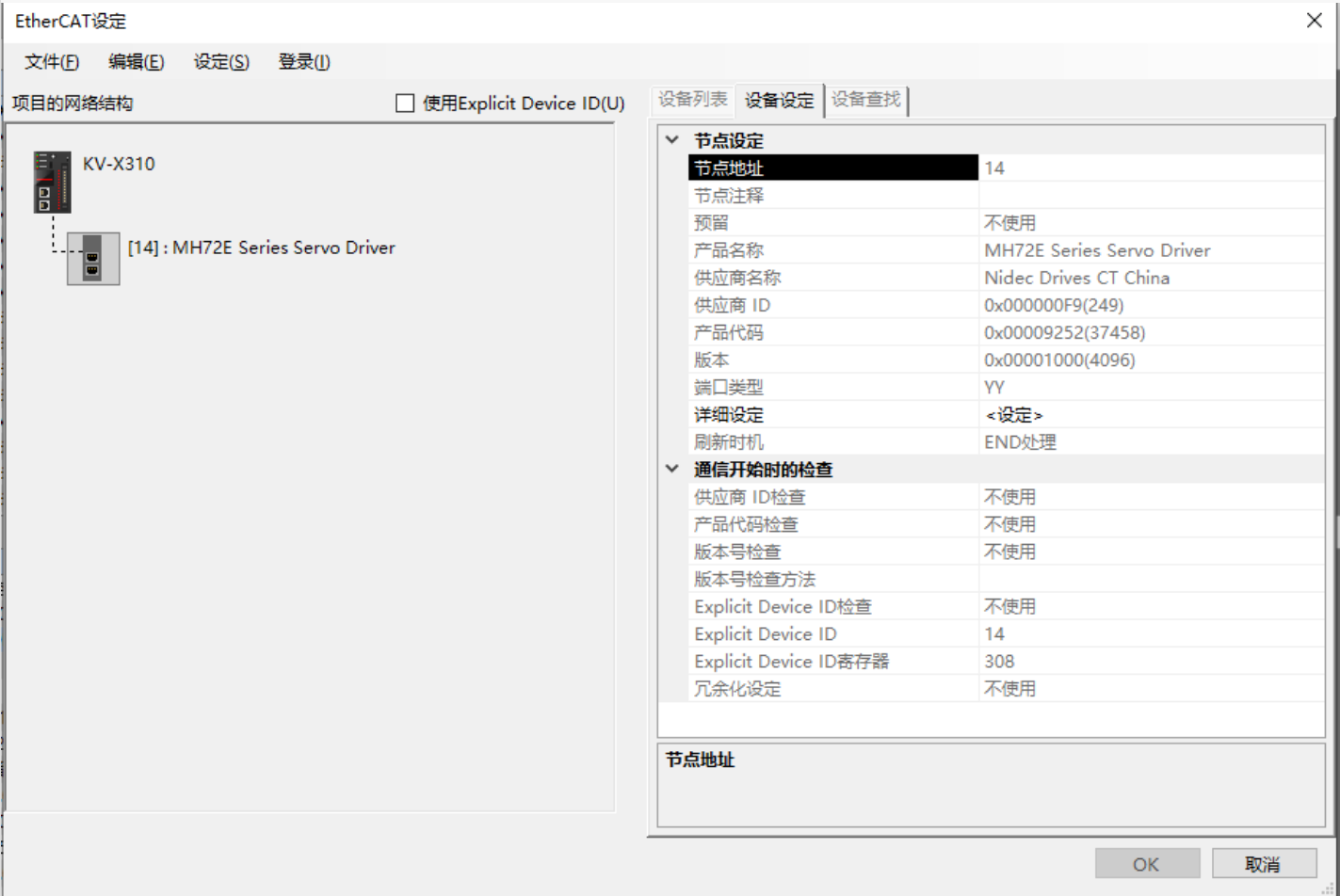The image size is (1340, 896).
Task: Edit the 节点地址 value field
Action: click(1149, 168)
